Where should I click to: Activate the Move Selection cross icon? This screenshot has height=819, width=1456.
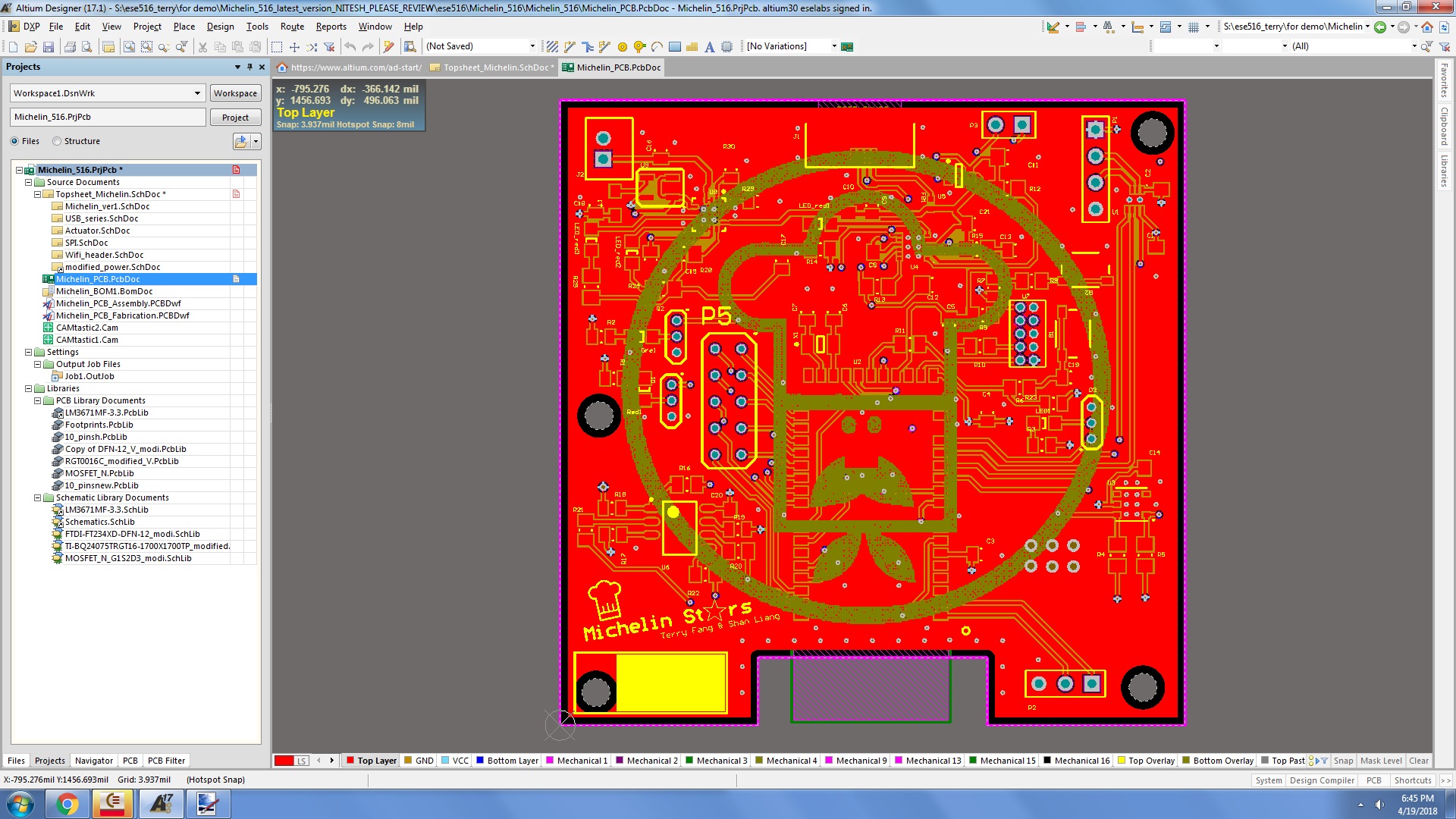[x=294, y=47]
